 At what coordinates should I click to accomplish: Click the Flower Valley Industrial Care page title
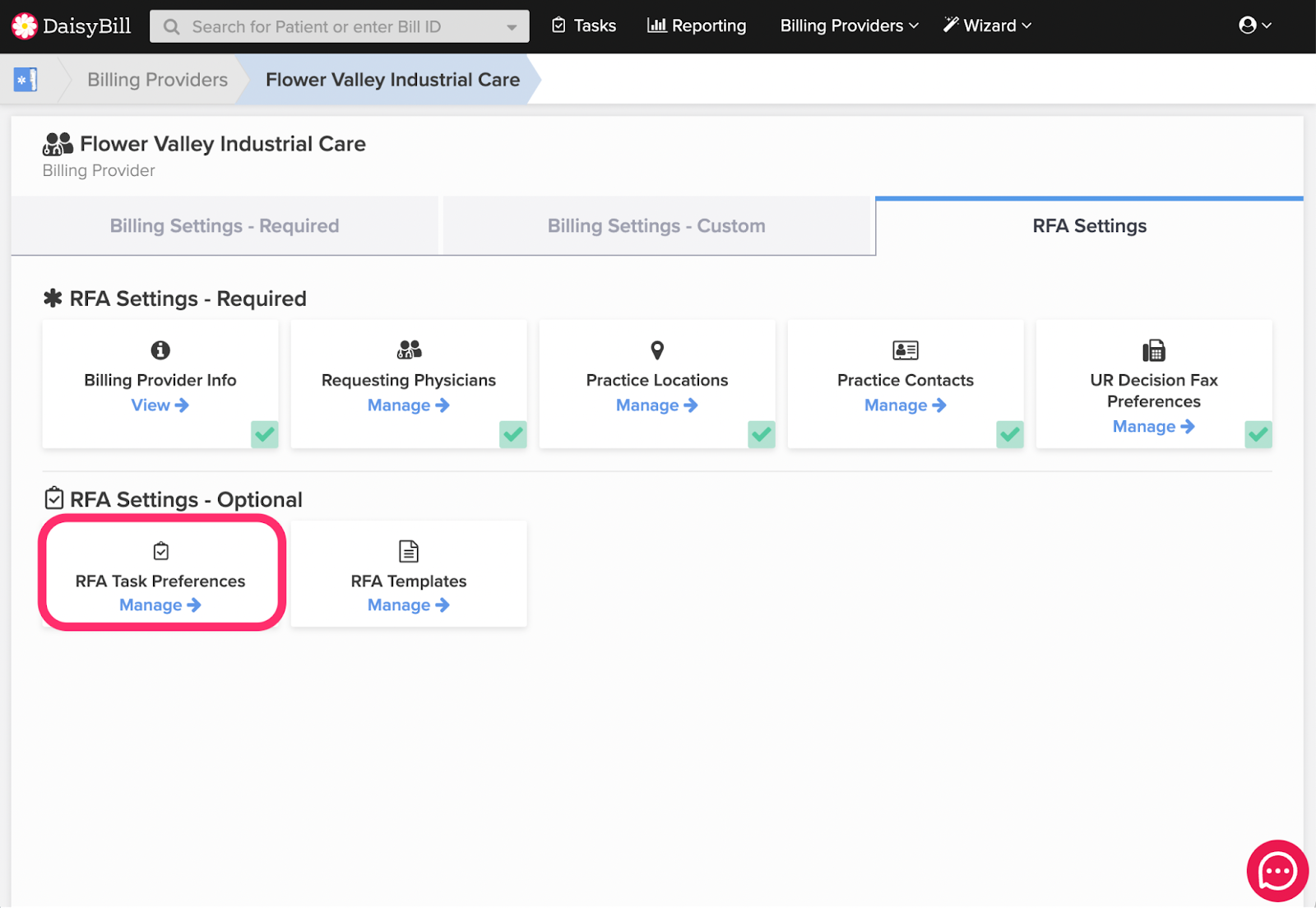click(223, 144)
